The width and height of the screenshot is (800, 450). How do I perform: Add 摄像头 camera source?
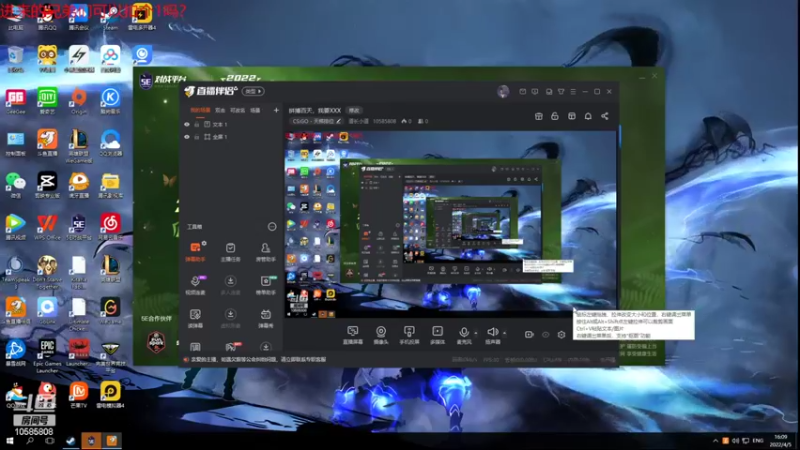point(381,335)
